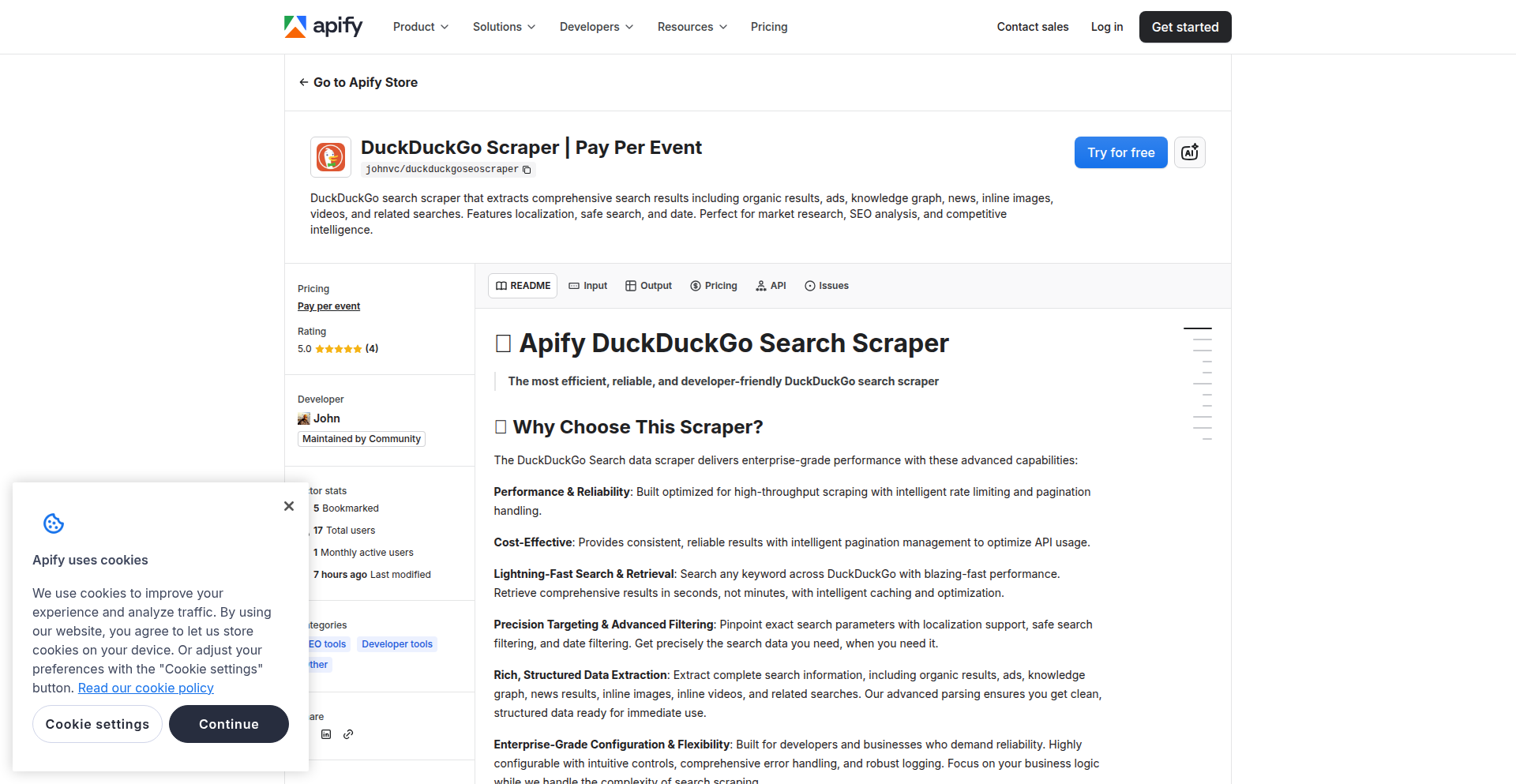Screen dimensions: 1516x784
Task: Click developer John's avatar
Action: tap(305, 418)
